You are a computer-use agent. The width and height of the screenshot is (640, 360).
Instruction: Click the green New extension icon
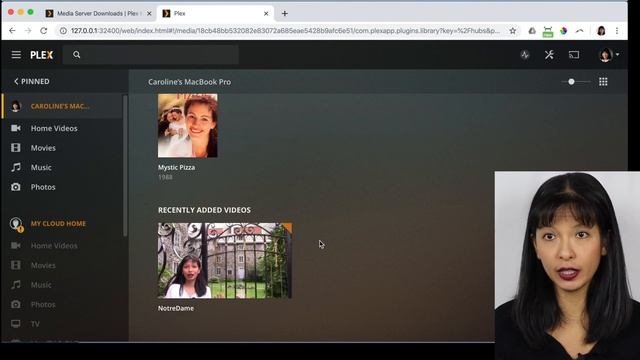click(548, 31)
